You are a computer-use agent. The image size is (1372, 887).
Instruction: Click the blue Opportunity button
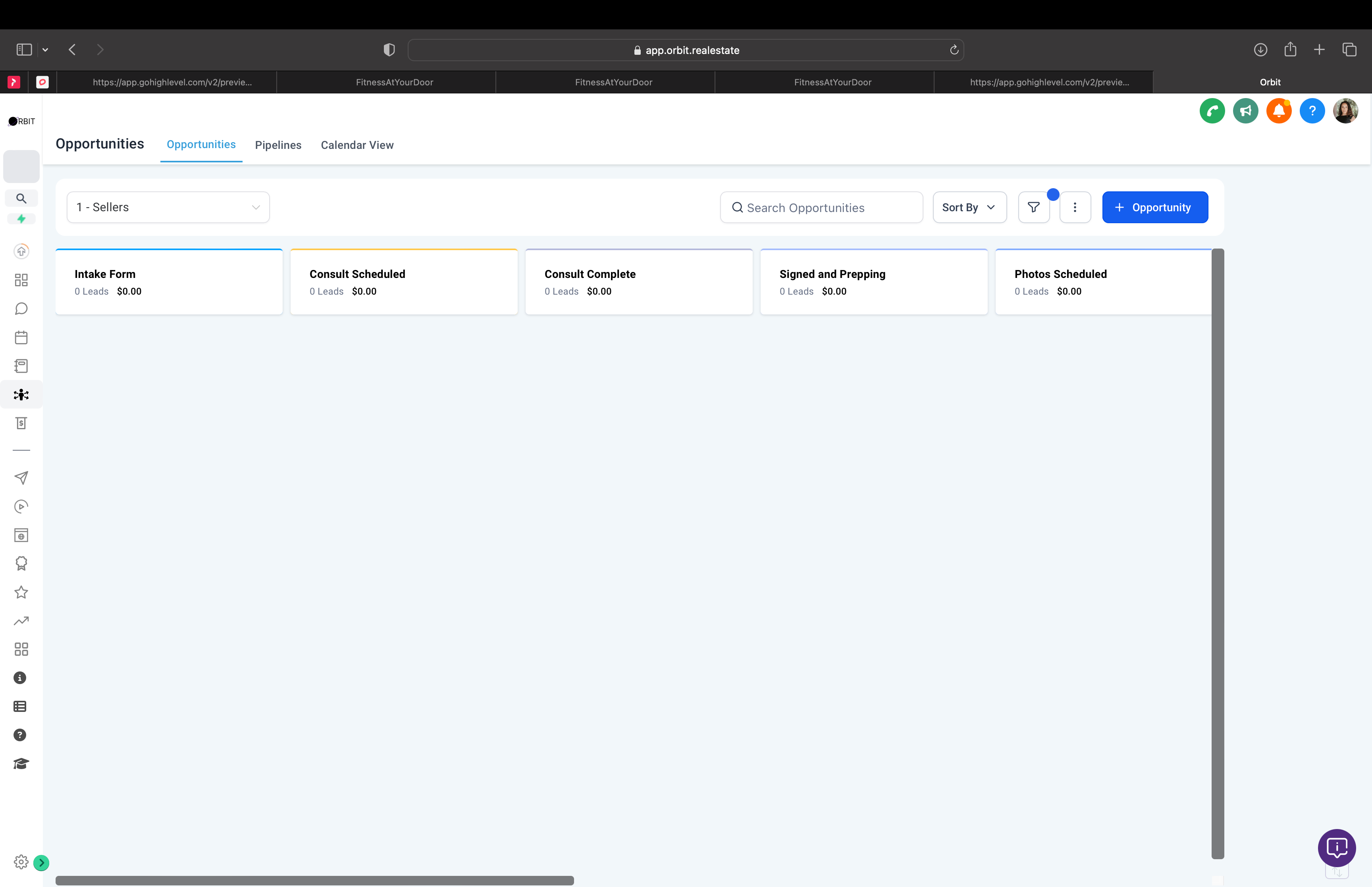pos(1154,207)
